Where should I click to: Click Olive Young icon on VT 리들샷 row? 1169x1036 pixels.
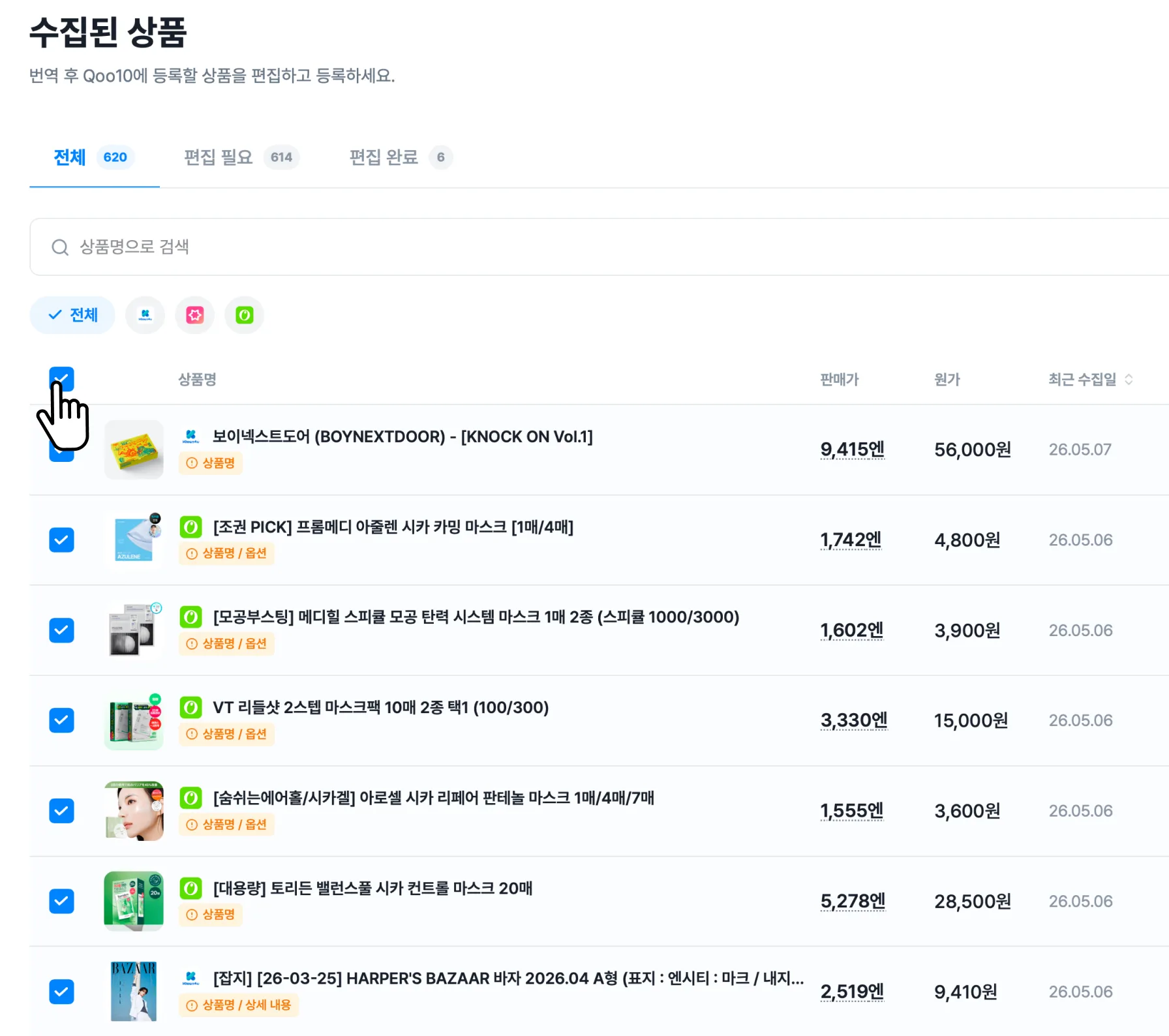[x=190, y=707]
